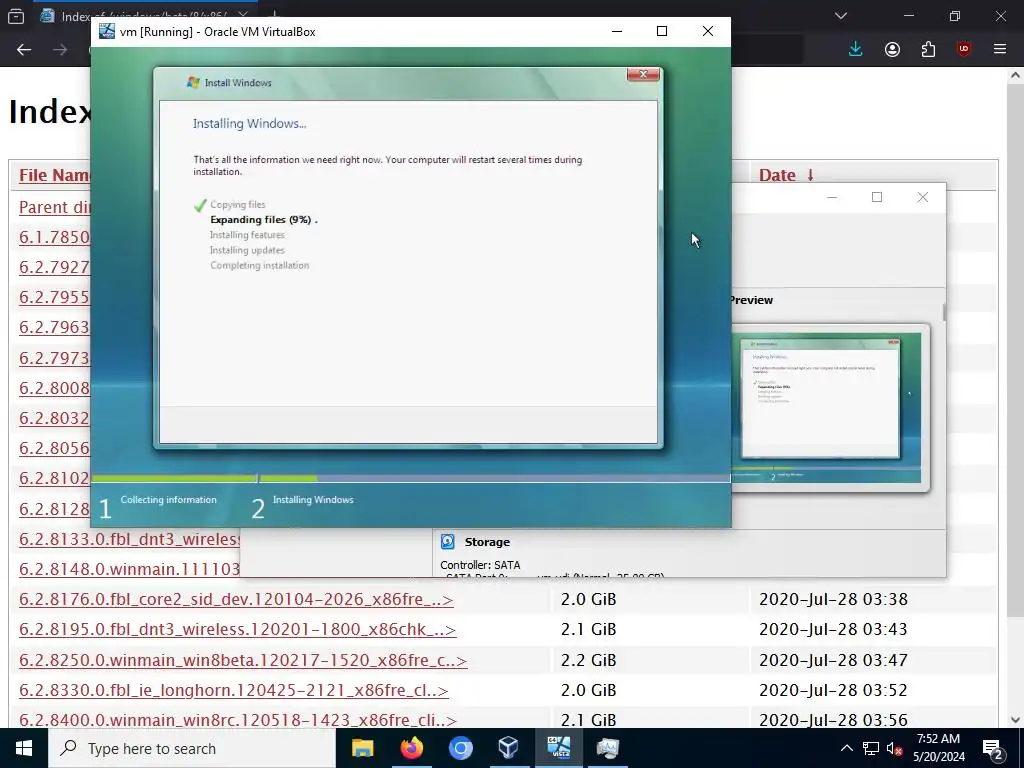Open the system monitor taskbar icon
This screenshot has height=768, width=1024.
[607, 748]
